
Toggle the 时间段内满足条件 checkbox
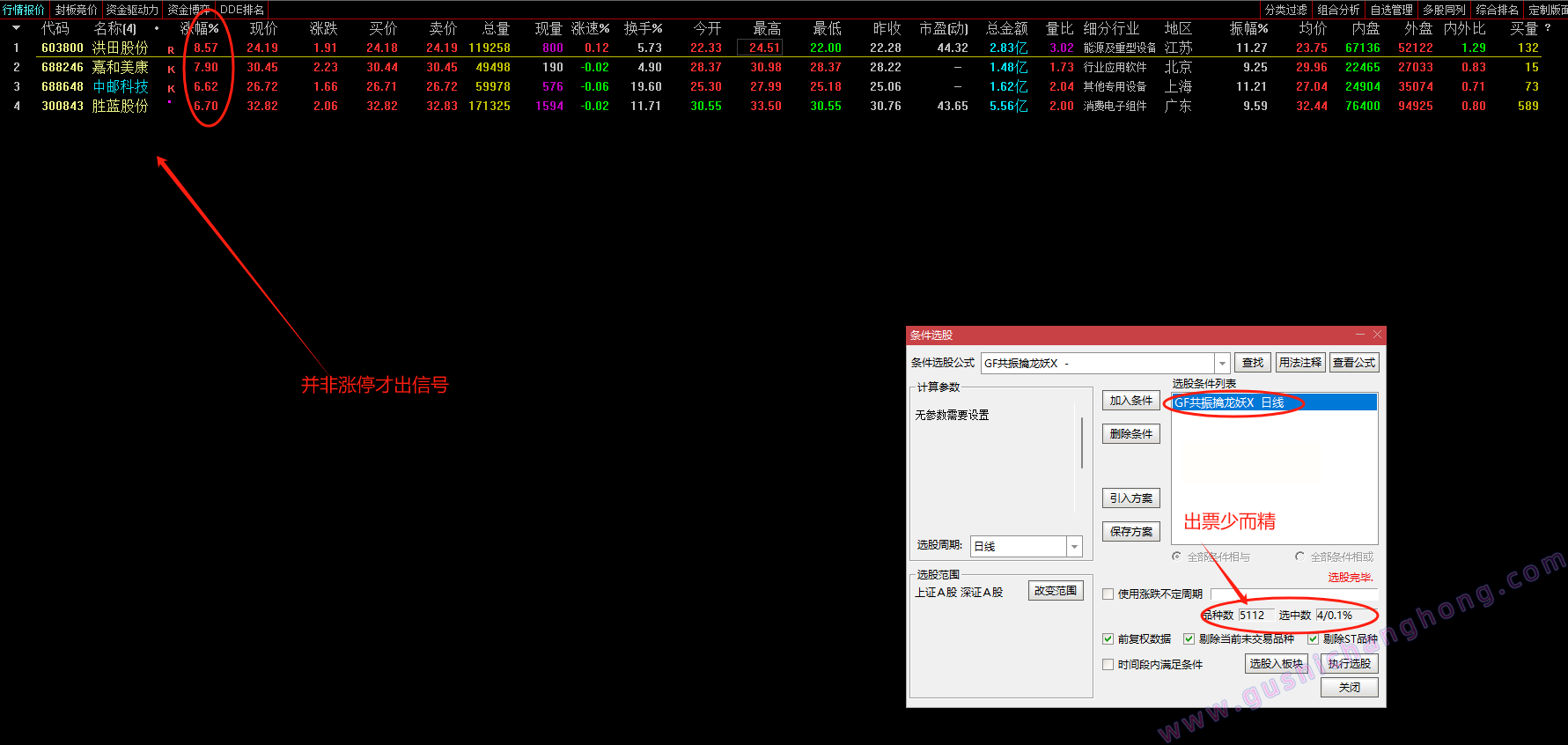1108,665
